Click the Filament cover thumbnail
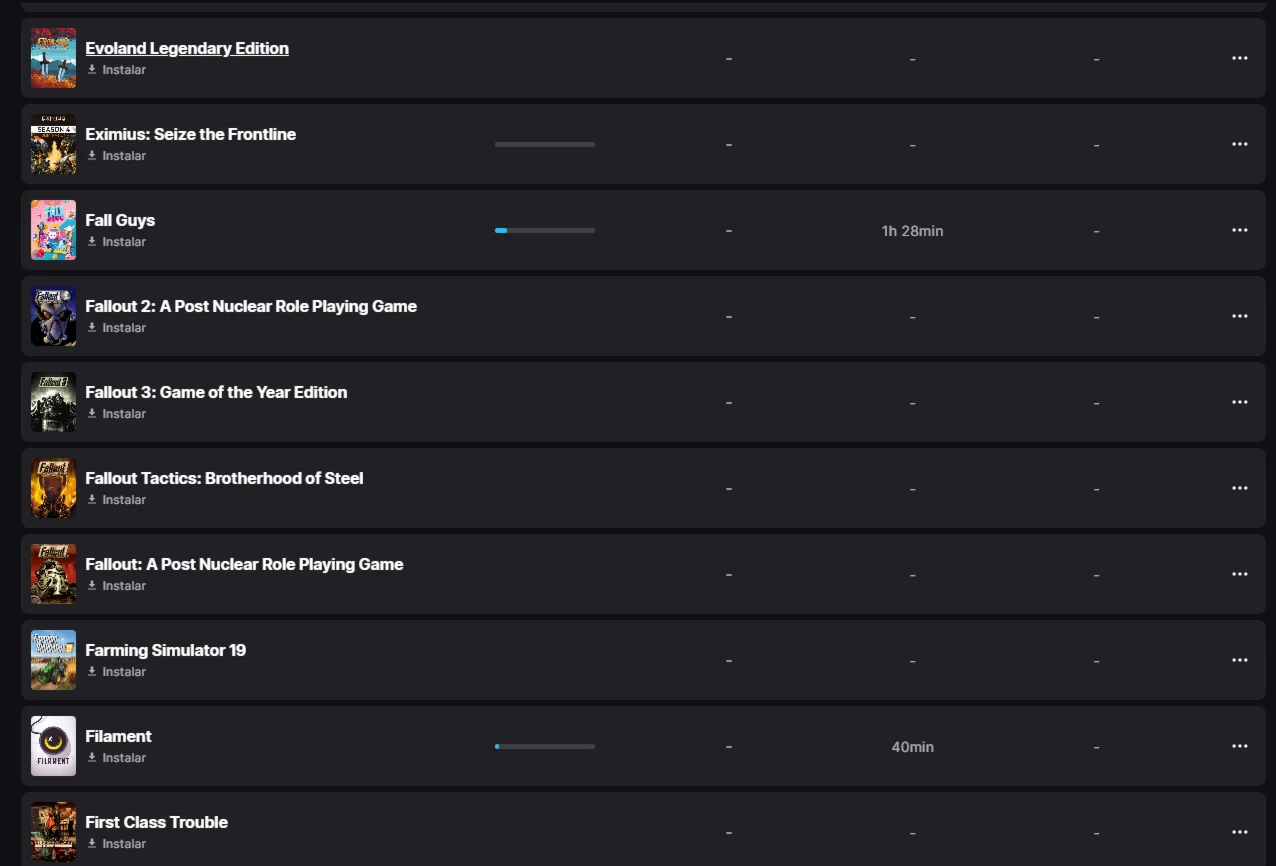 [53, 746]
